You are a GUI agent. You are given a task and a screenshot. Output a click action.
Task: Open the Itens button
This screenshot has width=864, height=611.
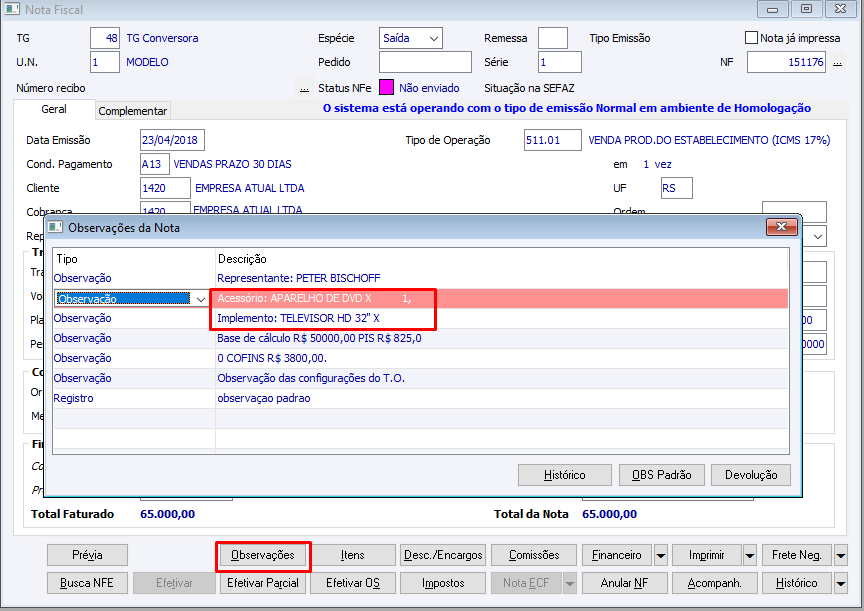coord(353,555)
